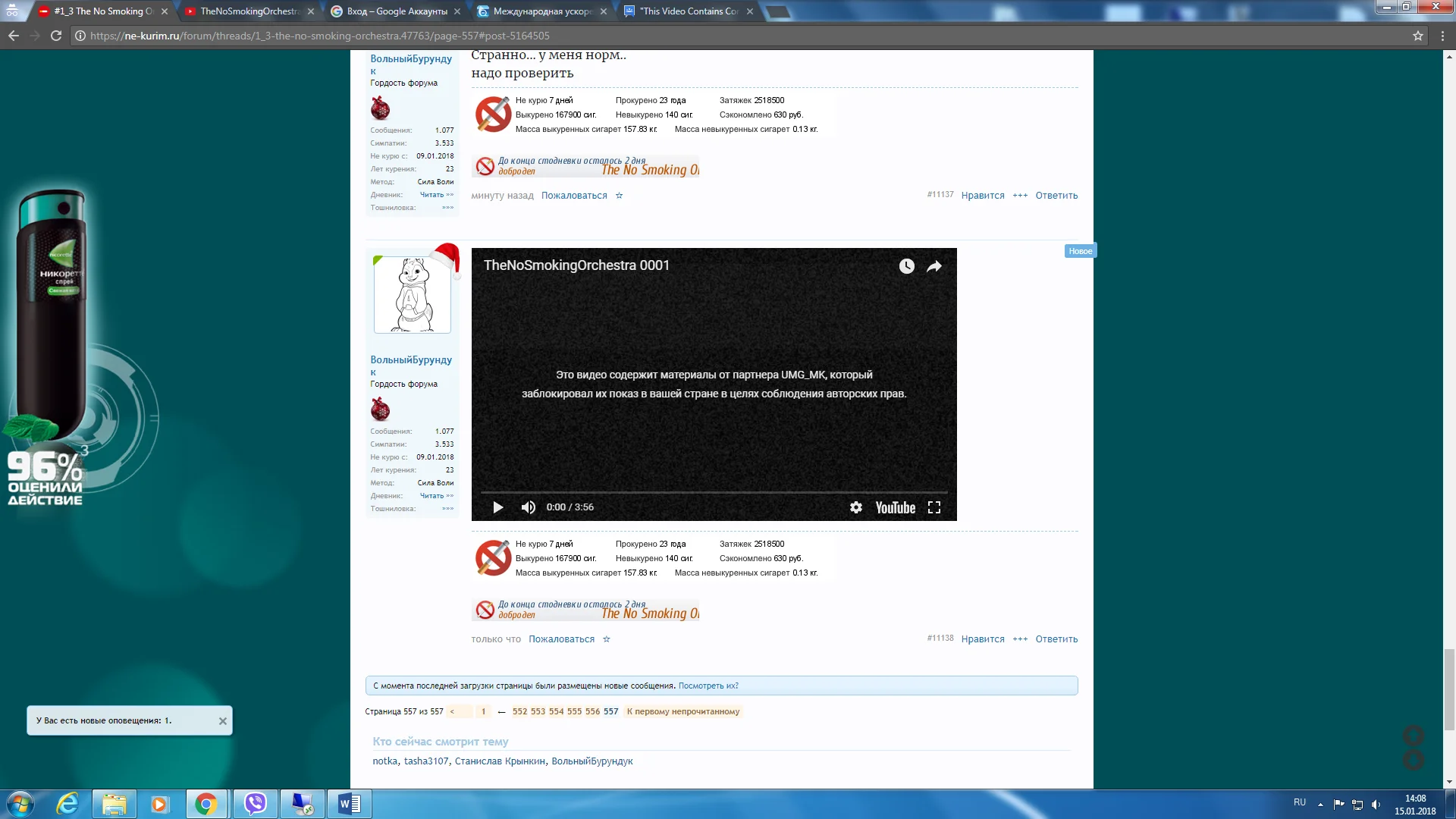The height and width of the screenshot is (819, 1456).
Task: Expand Тошниловка section in lower profile
Action: click(x=447, y=509)
